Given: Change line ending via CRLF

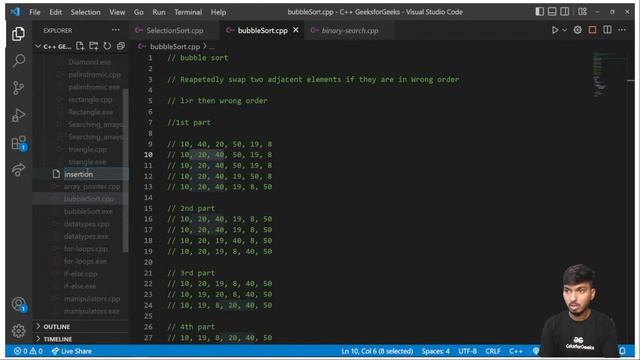Looking at the screenshot, I should (493, 351).
